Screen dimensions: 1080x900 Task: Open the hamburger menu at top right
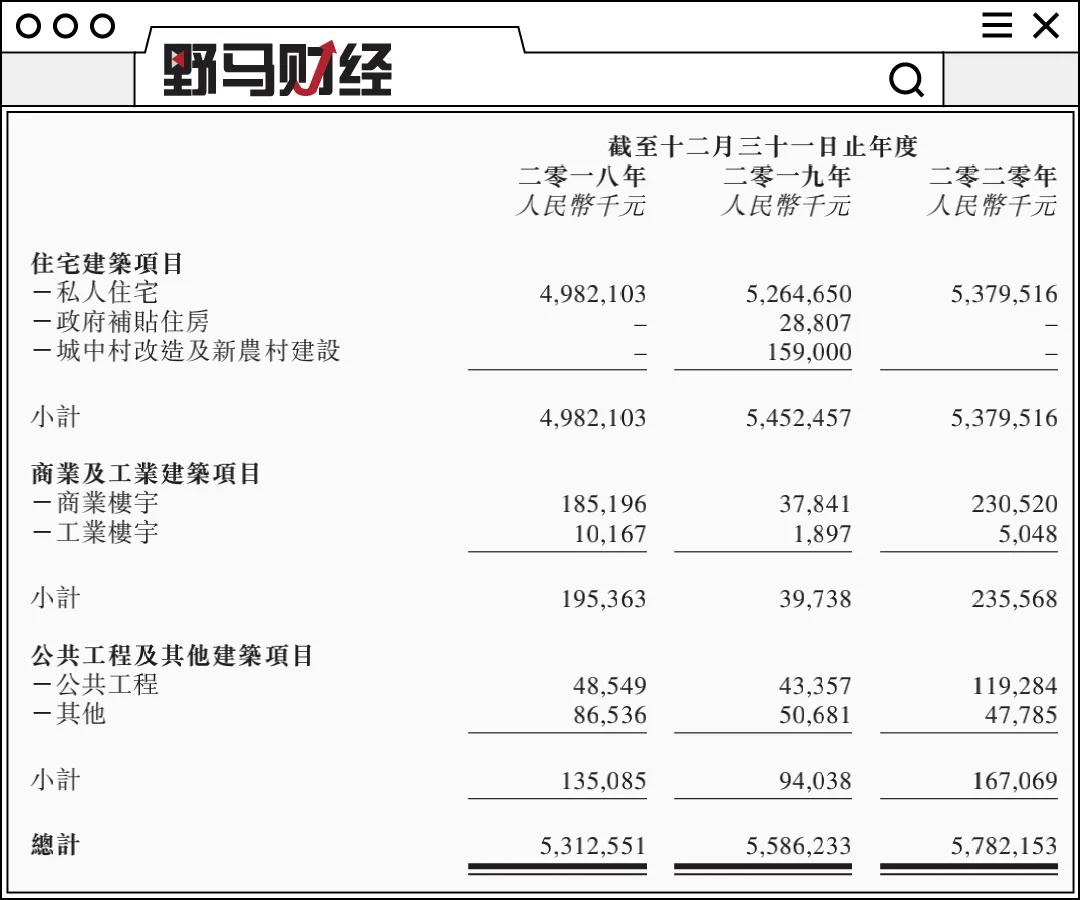point(996,26)
